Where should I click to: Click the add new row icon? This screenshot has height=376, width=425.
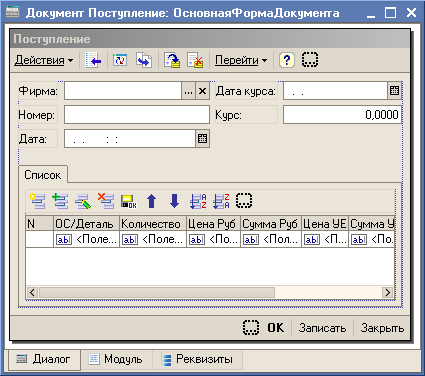tap(37, 201)
